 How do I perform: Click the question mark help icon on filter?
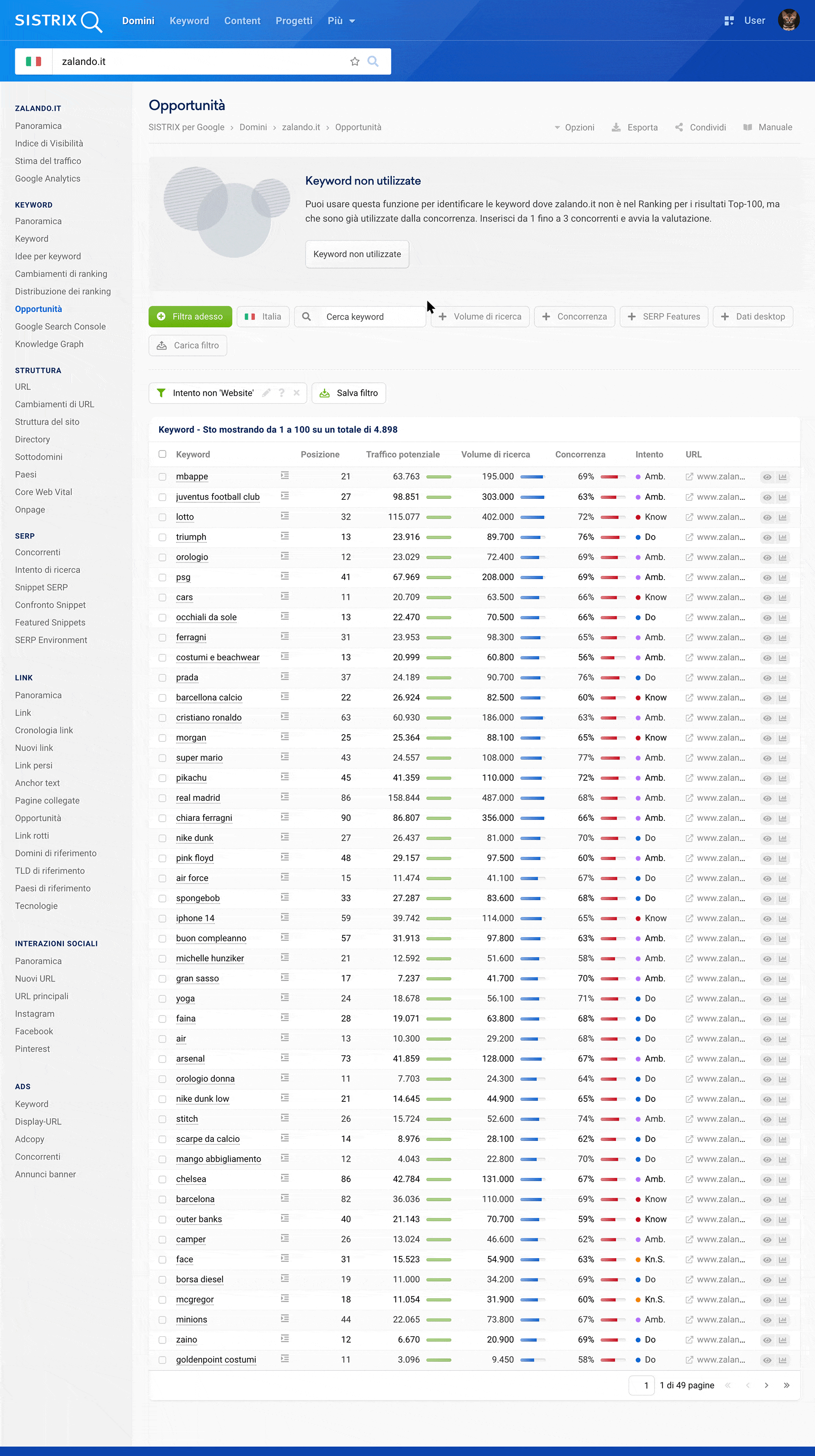click(x=281, y=393)
